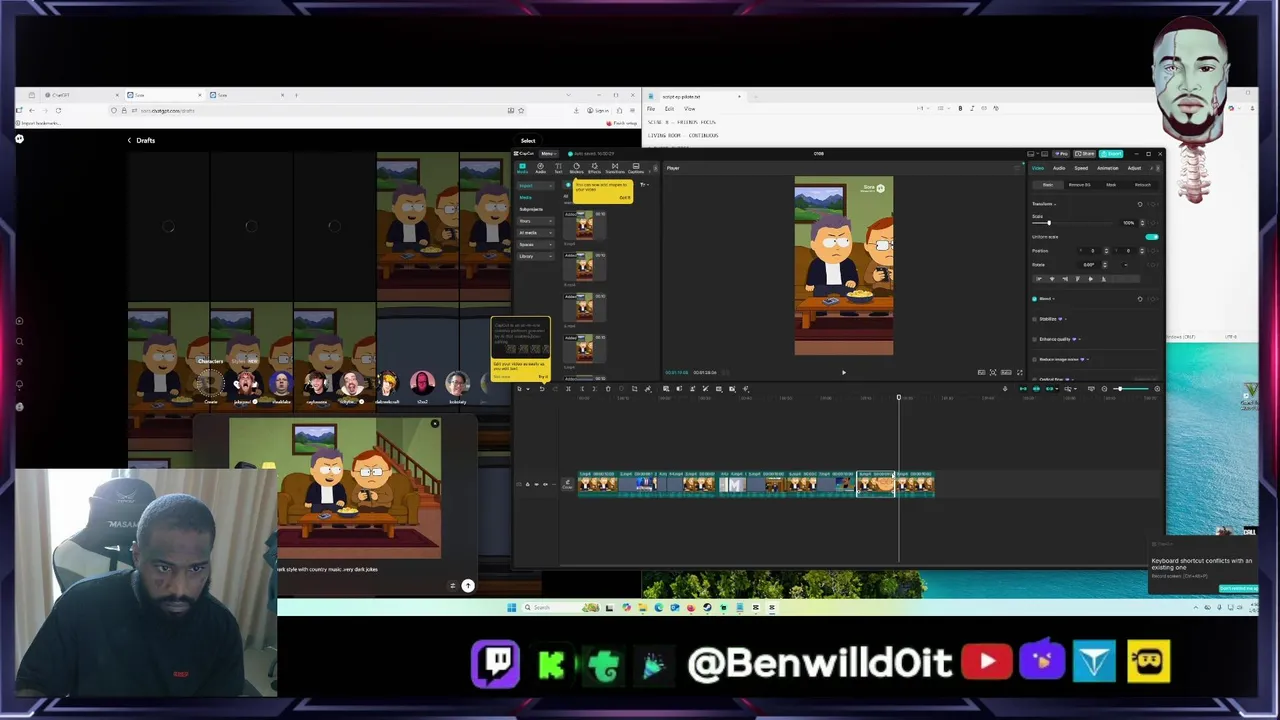
Task: Click the timeline zoom-in icon
Action: [x=1157, y=389]
